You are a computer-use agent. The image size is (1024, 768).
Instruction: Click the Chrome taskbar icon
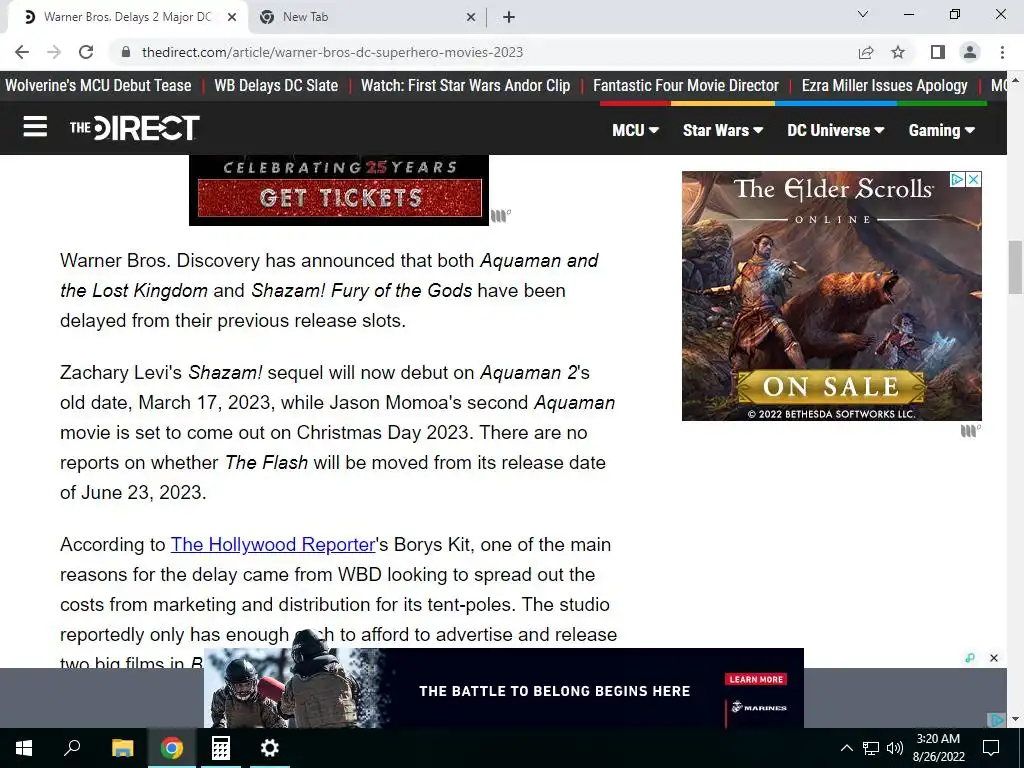(x=172, y=748)
